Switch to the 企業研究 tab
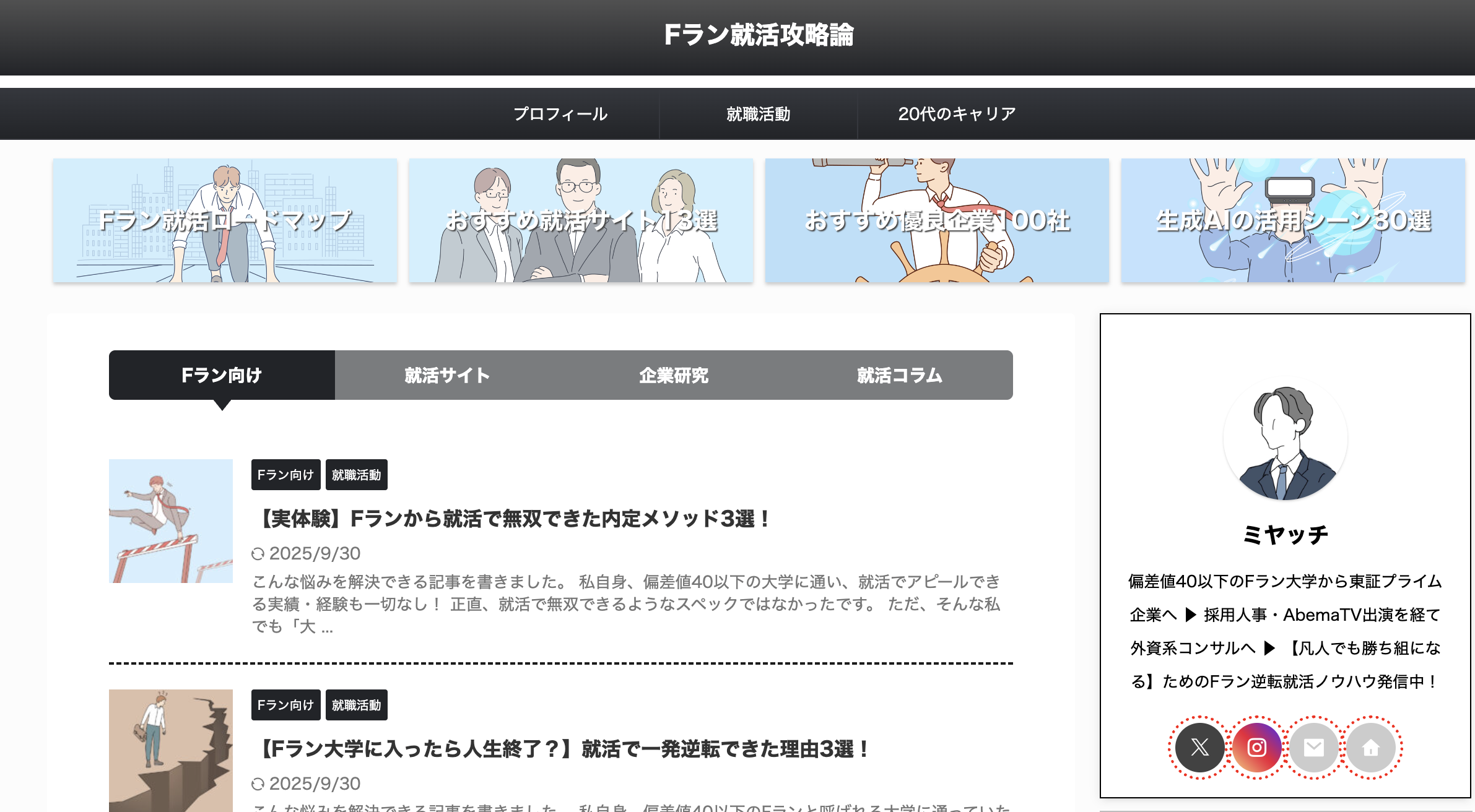The width and height of the screenshot is (1475, 812). 674,375
